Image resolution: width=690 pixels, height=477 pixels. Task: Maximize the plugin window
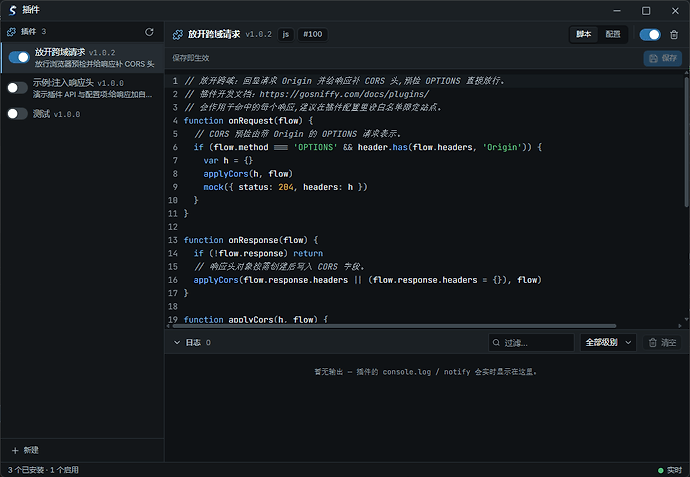coord(646,11)
